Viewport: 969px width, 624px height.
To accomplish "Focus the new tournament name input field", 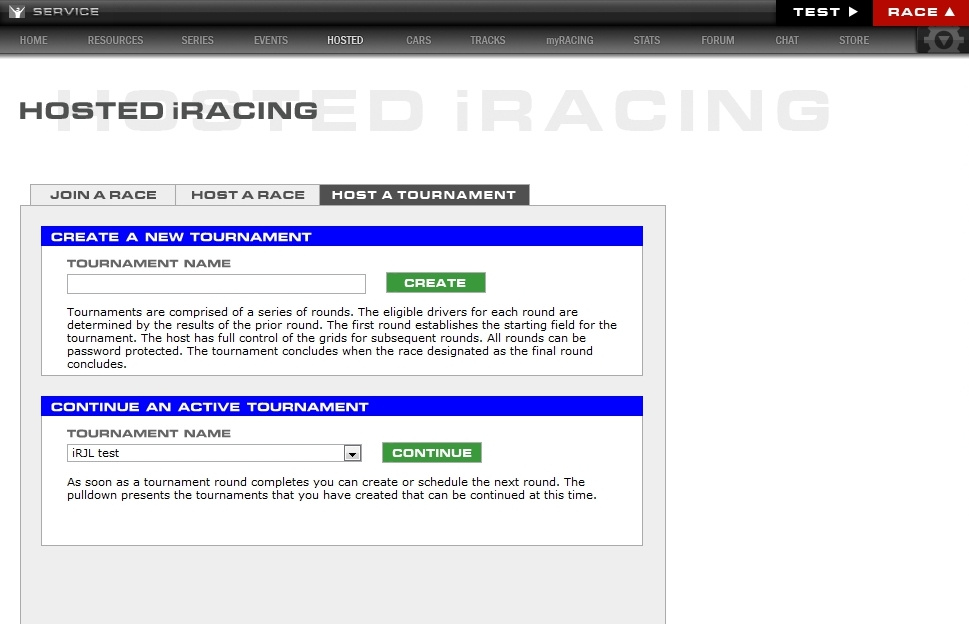I will coord(216,284).
